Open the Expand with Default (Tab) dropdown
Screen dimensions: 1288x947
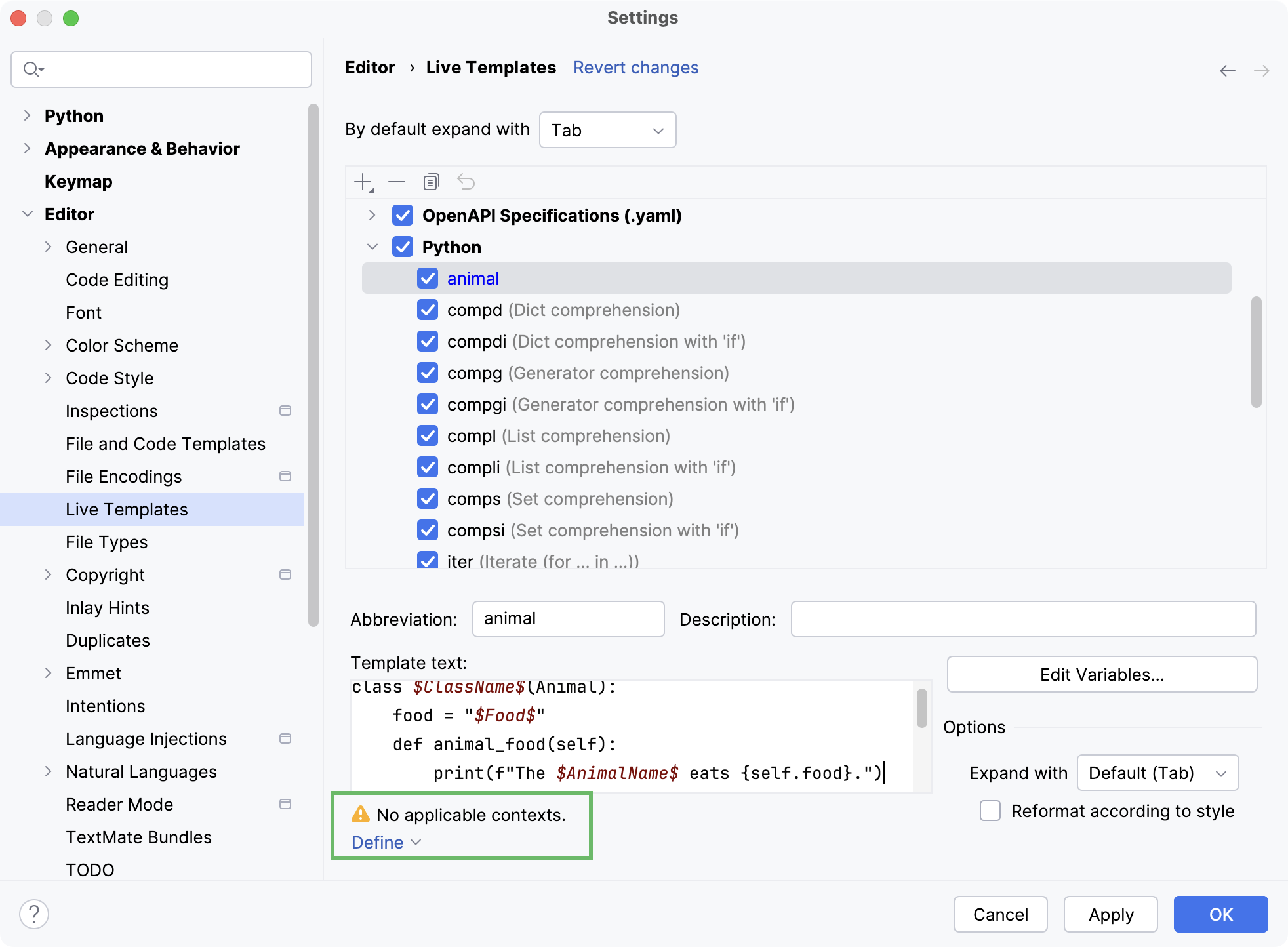tap(1157, 773)
